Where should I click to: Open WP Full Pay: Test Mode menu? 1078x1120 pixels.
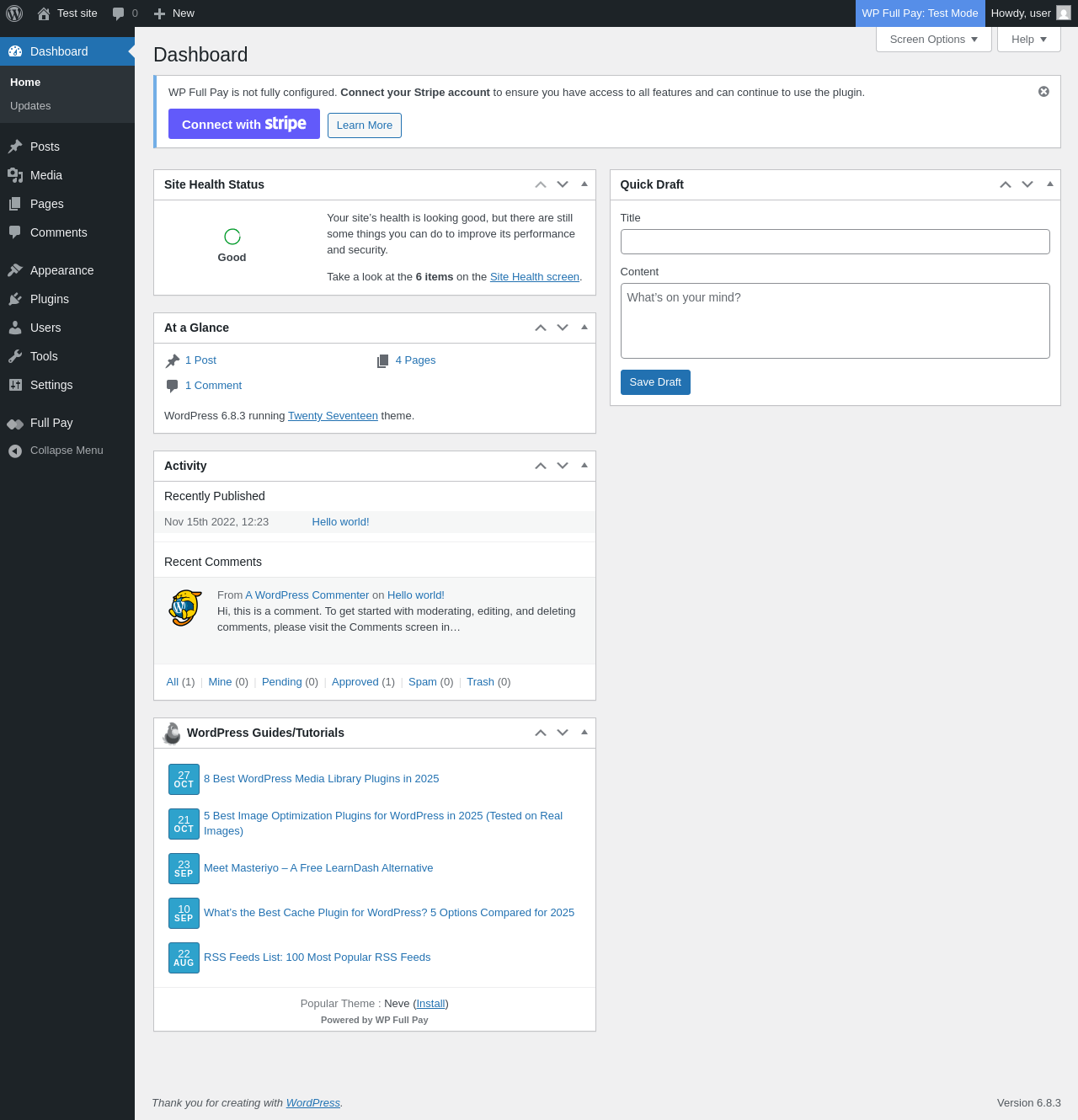(920, 13)
